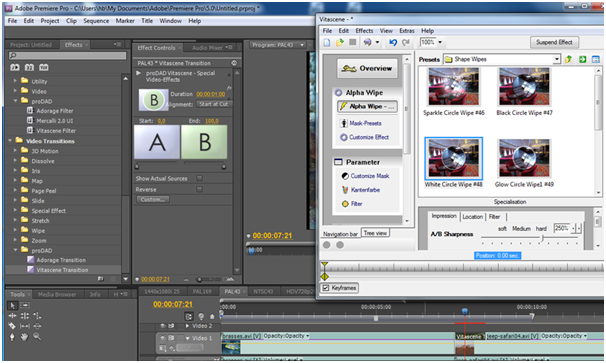The image size is (606, 363).
Task: Toggle the Reverse checkbox
Action: [199, 189]
